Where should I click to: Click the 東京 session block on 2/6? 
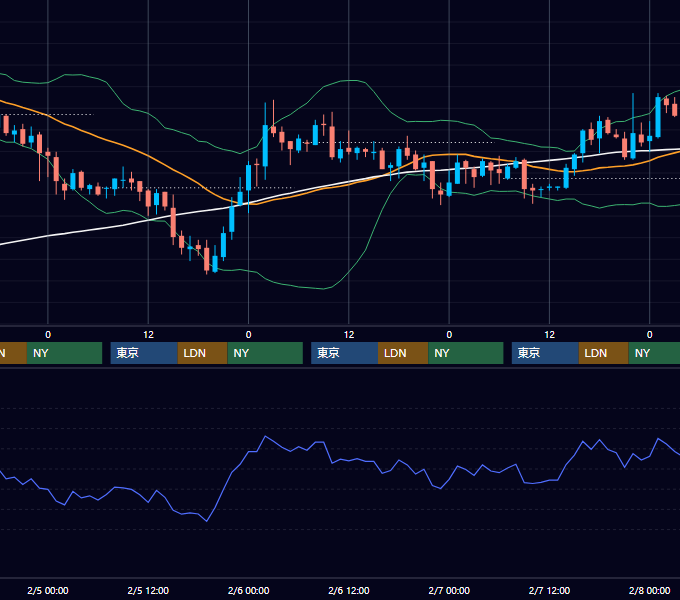(x=344, y=353)
